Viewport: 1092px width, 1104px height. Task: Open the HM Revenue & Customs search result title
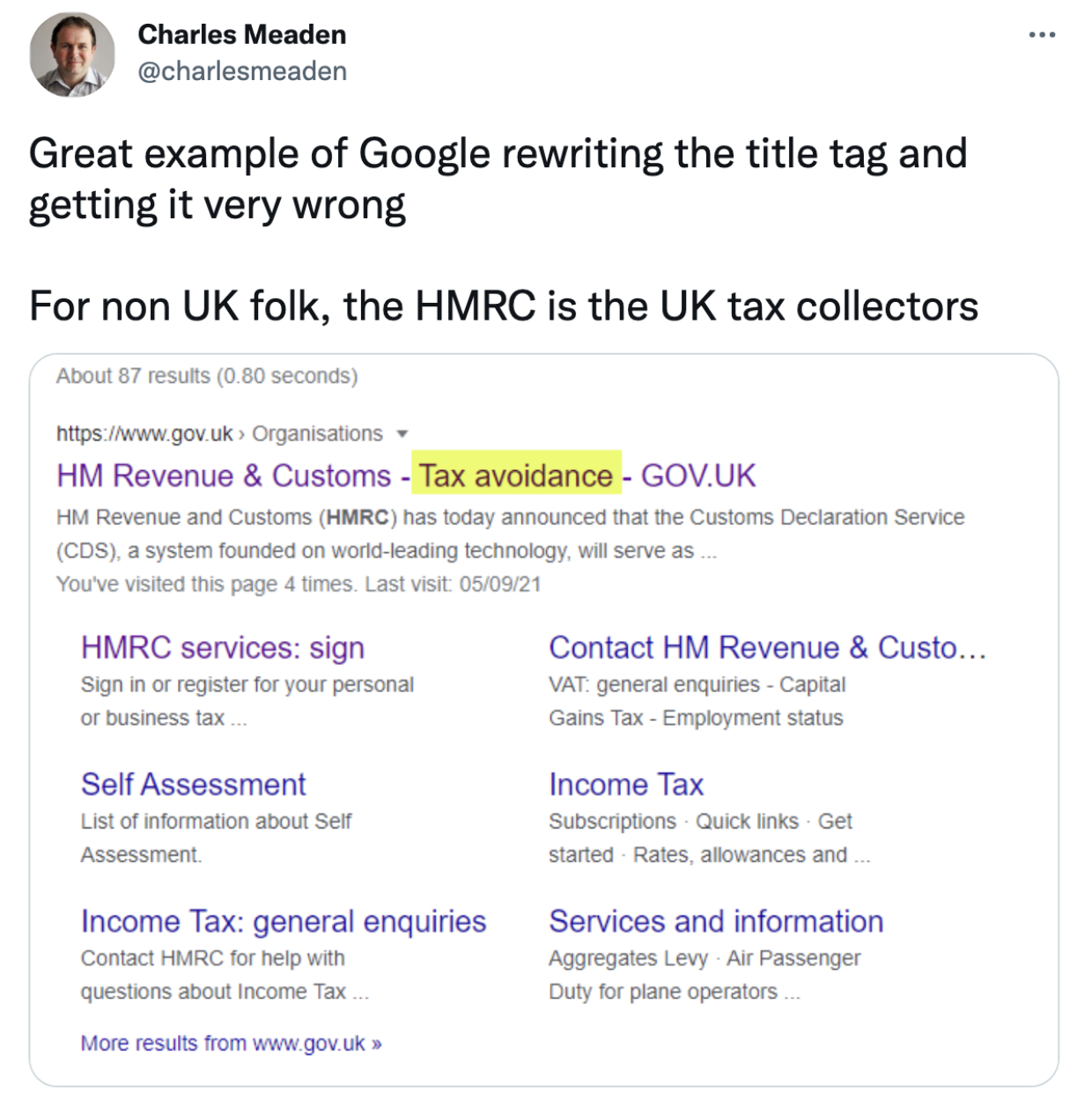[224, 476]
